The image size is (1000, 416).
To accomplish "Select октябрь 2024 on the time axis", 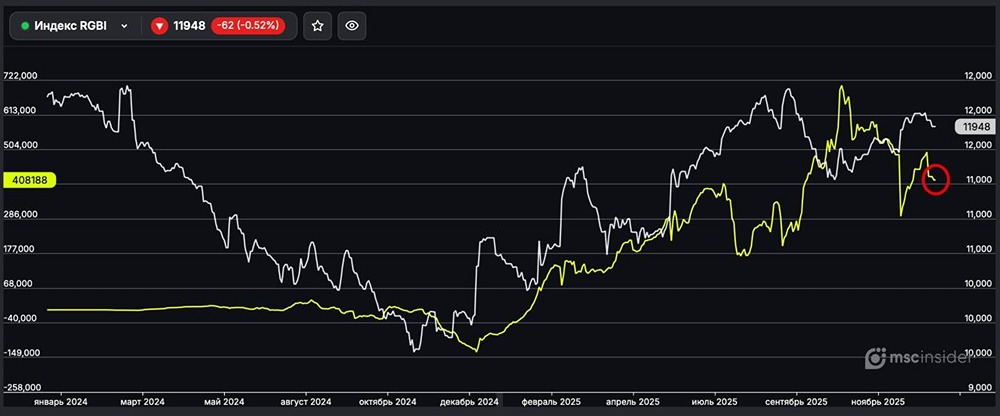I will pos(388,401).
